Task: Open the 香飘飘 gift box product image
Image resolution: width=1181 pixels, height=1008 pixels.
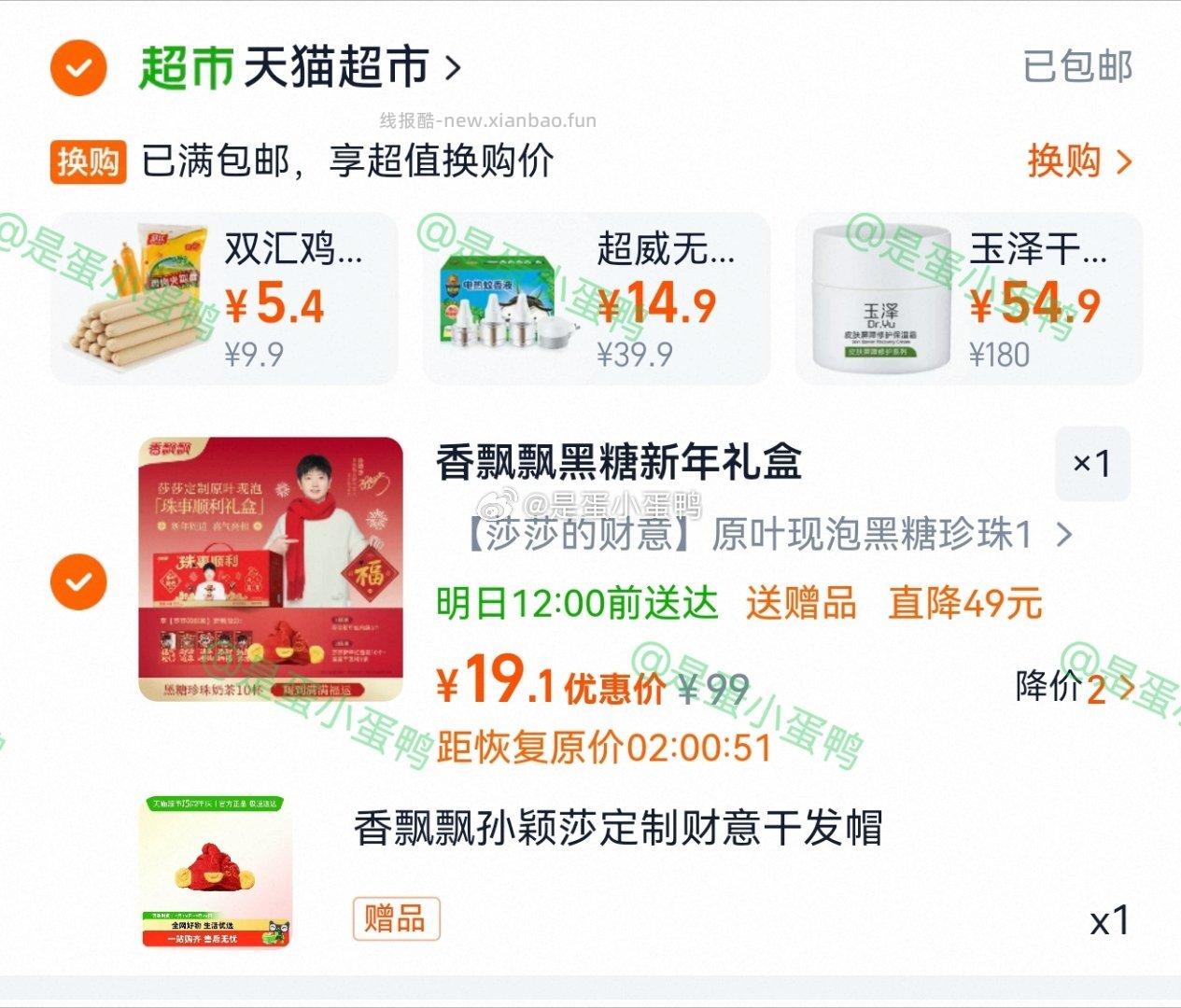Action: (x=271, y=569)
